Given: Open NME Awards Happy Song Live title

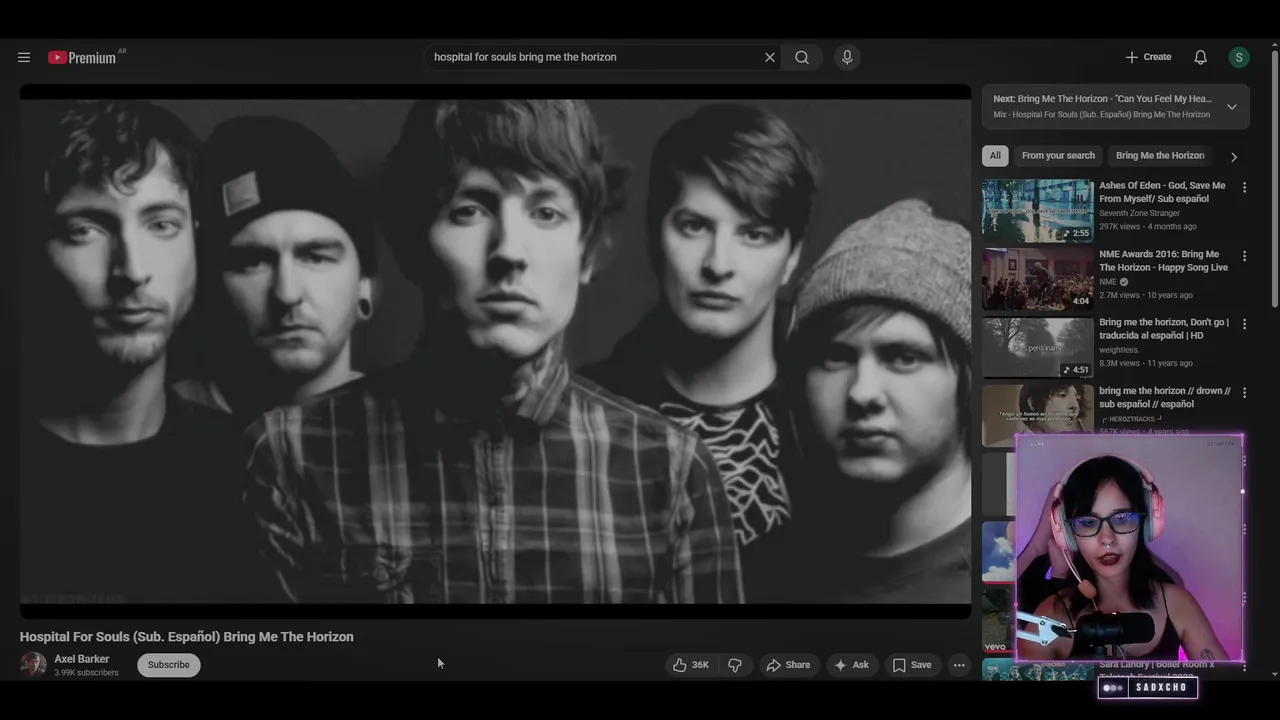Looking at the screenshot, I should click(x=1163, y=260).
